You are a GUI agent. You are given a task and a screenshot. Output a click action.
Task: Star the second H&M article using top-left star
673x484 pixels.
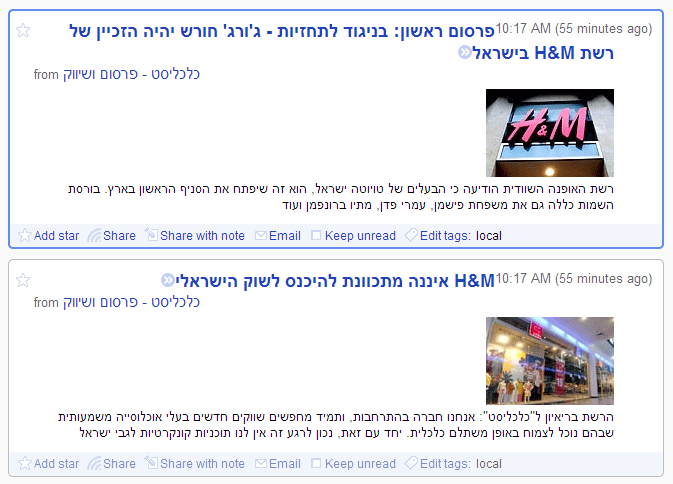[x=23, y=281]
